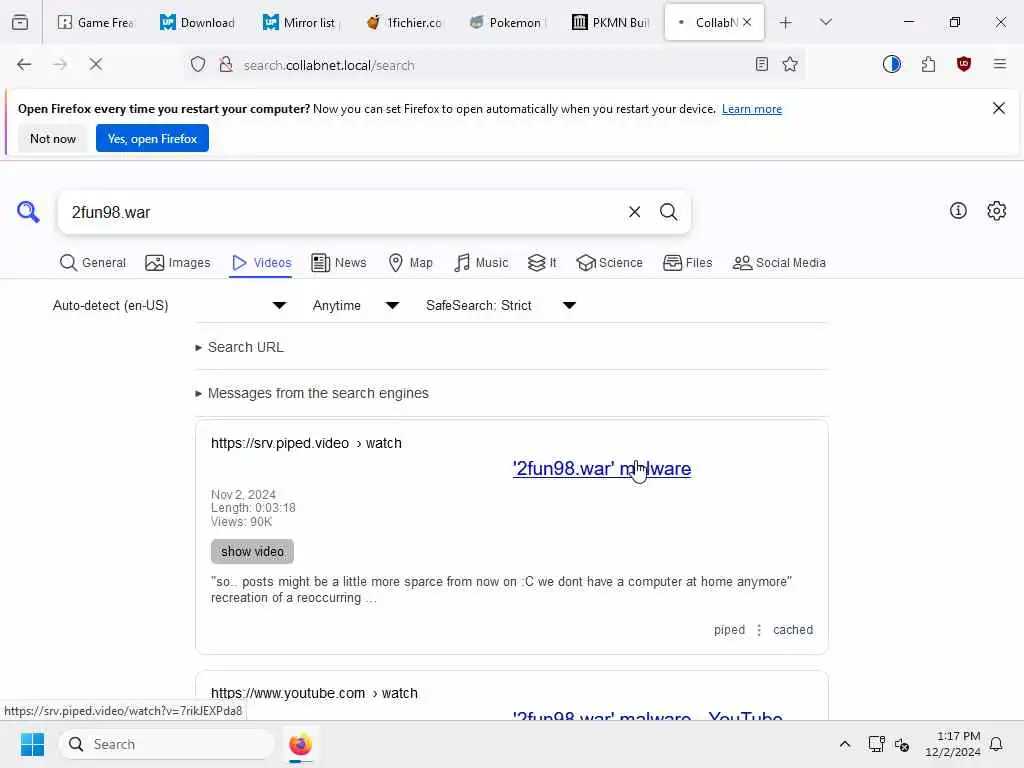Clear the 2fun98.war search query
The height and width of the screenshot is (768, 1024).
coord(634,212)
